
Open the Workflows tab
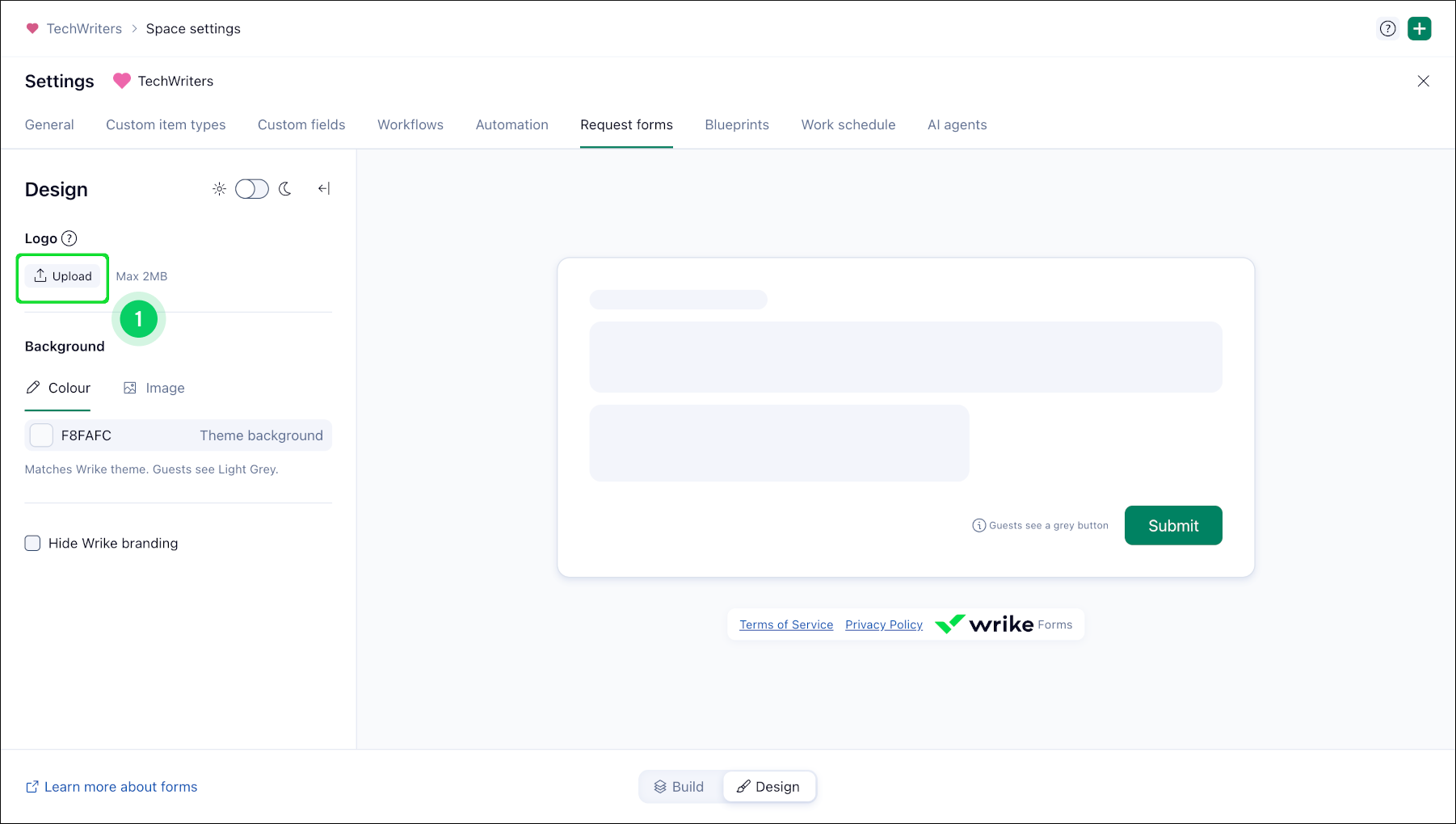(410, 124)
